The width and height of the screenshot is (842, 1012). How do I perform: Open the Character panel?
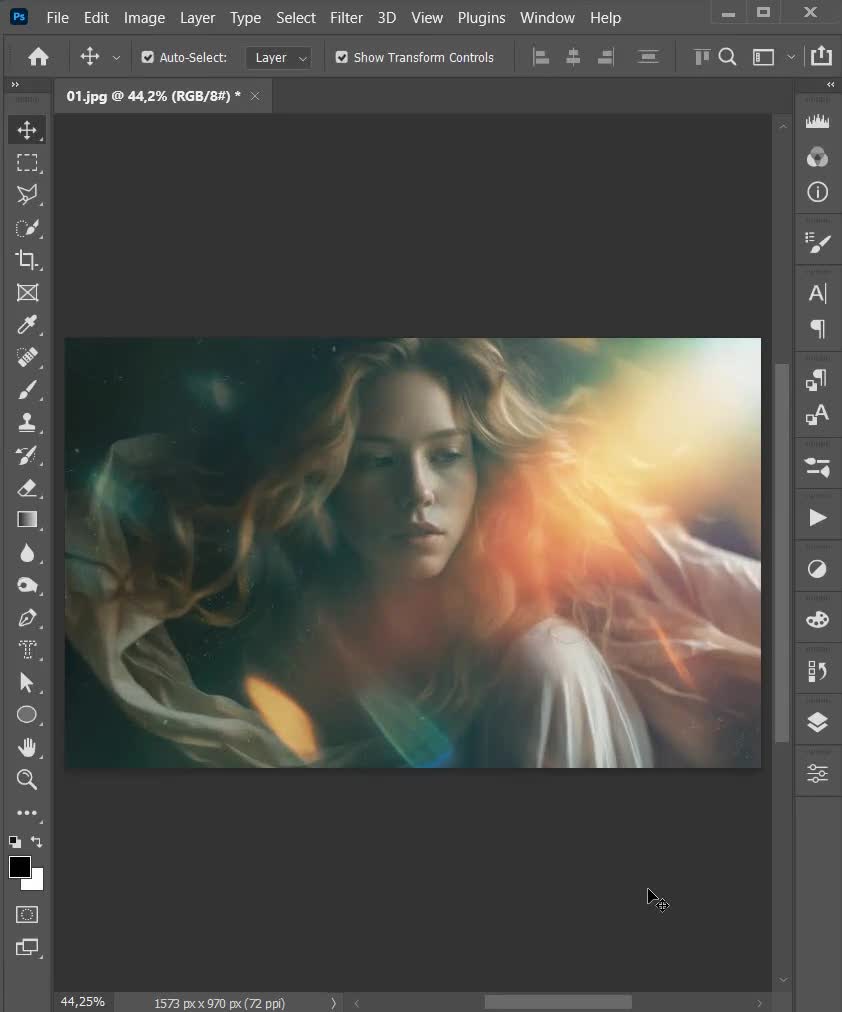[817, 293]
